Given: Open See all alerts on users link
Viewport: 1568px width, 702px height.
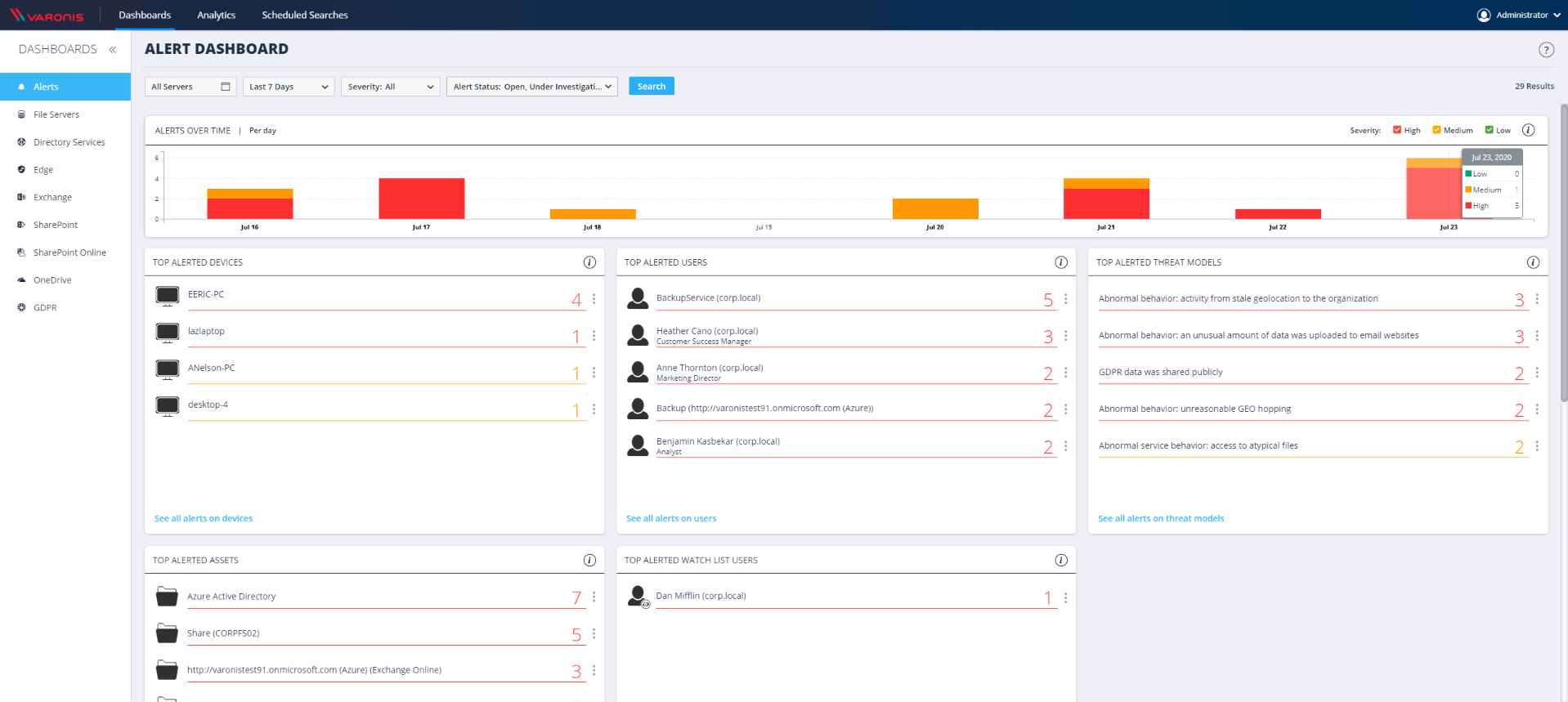Looking at the screenshot, I should (x=671, y=518).
